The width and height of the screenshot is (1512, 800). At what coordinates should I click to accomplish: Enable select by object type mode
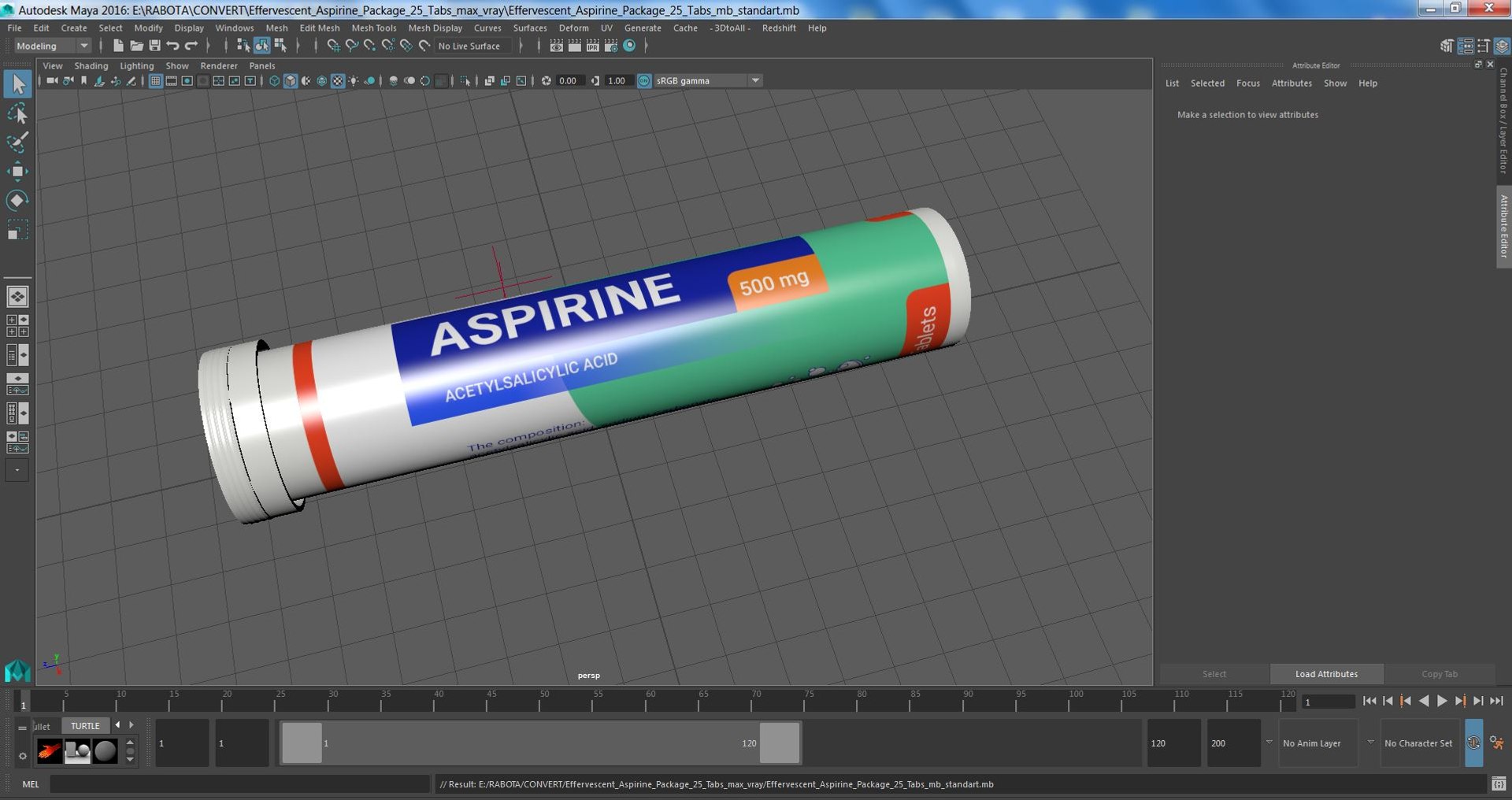pyautogui.click(x=261, y=46)
